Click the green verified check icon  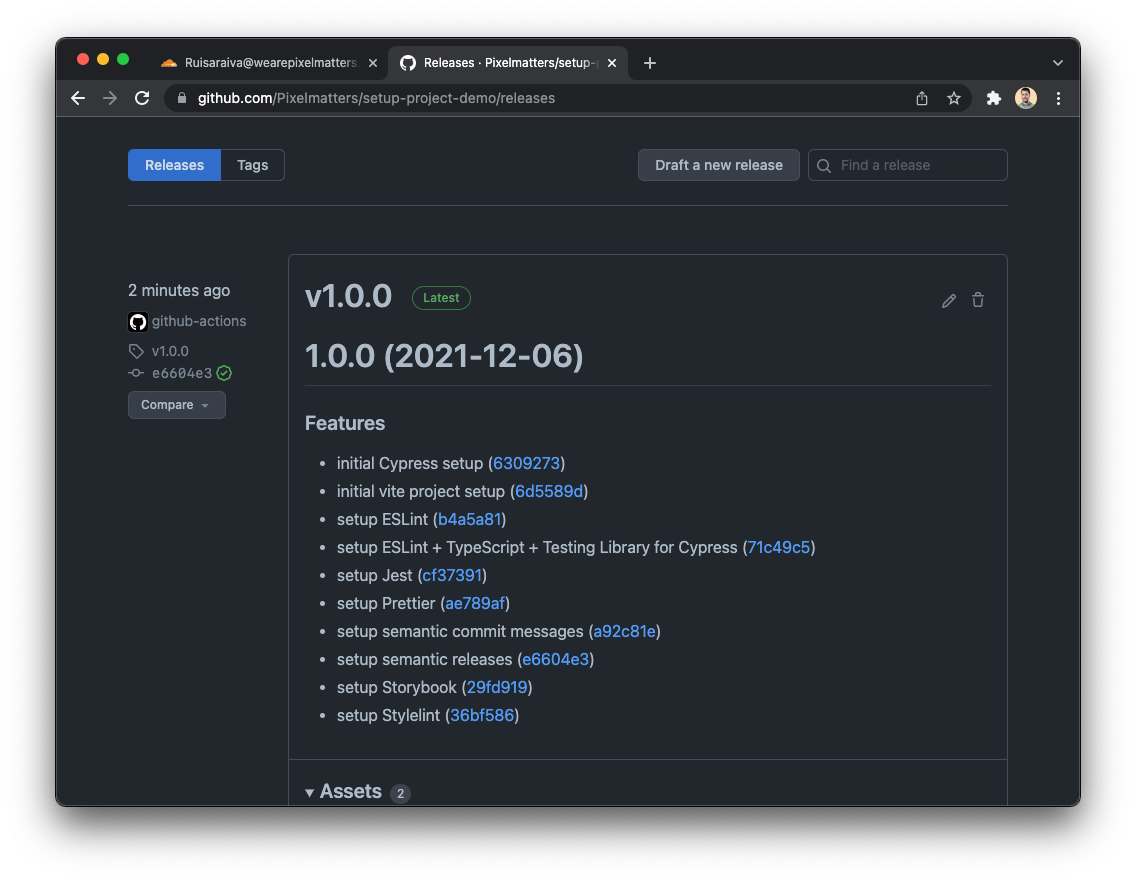(x=225, y=373)
